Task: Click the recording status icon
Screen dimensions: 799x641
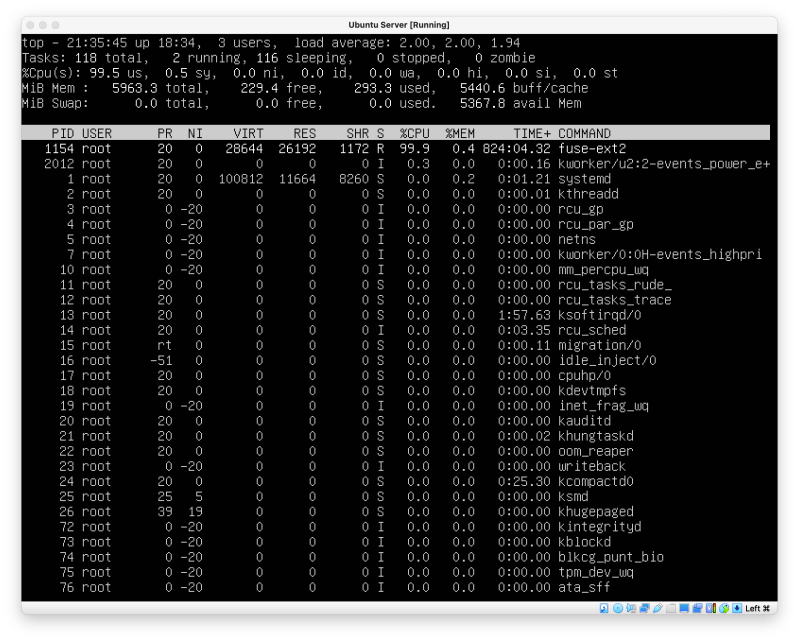Action: click(698, 608)
